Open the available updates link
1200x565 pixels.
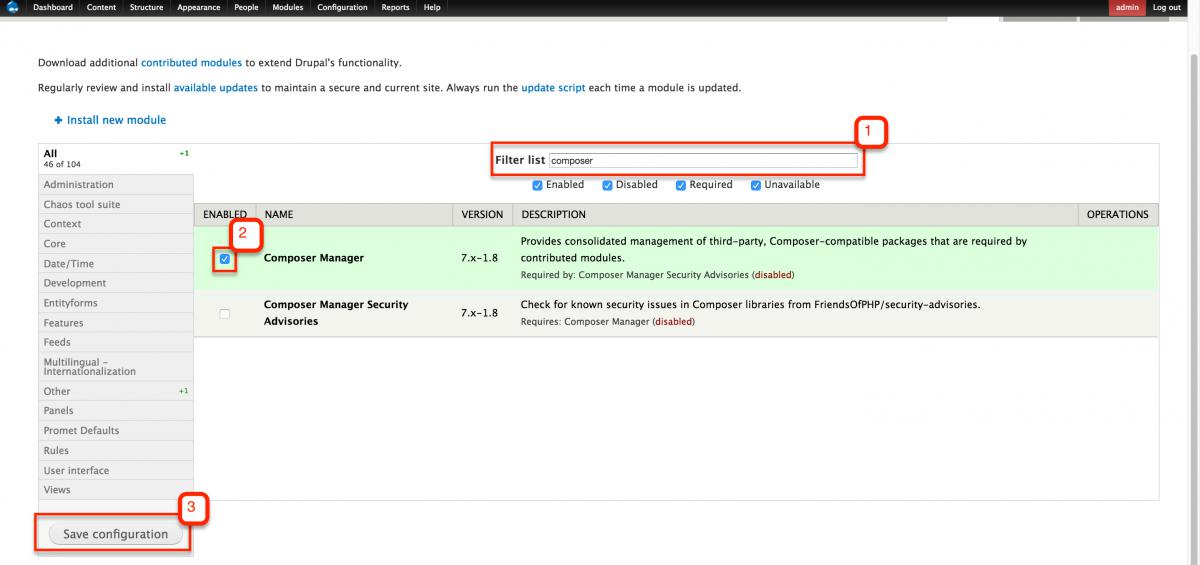[x=216, y=88]
